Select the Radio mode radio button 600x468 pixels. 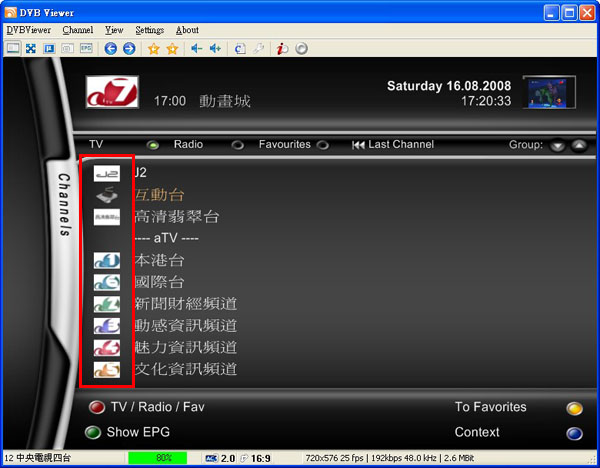[238, 145]
